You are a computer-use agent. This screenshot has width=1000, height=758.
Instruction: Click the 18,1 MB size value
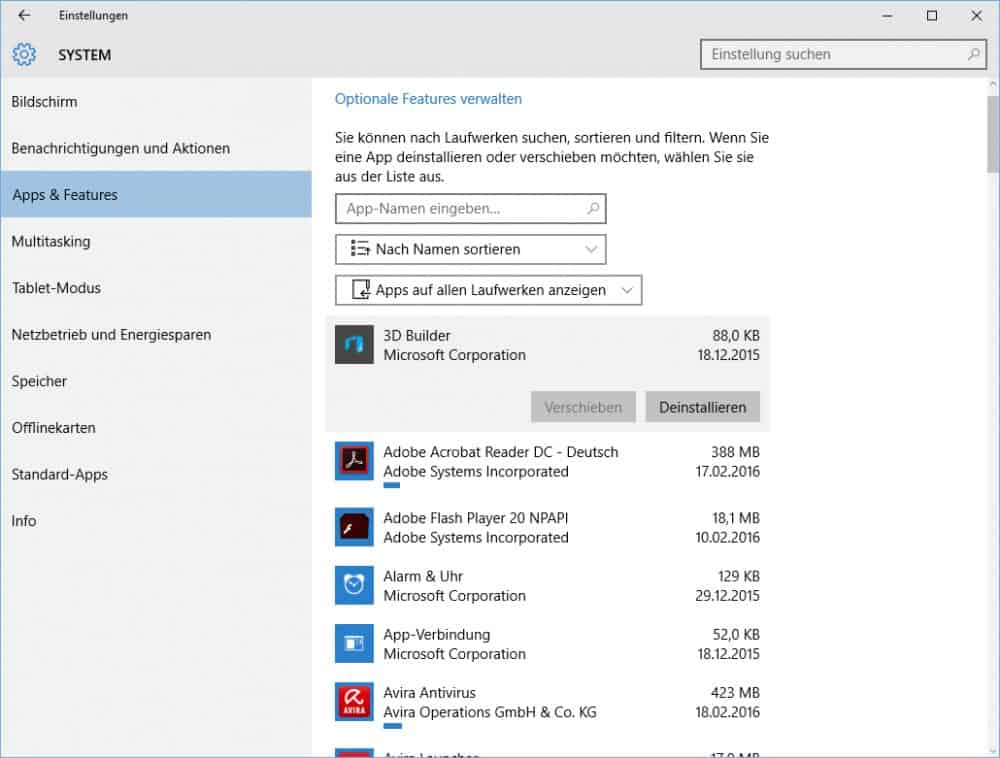[x=736, y=518]
